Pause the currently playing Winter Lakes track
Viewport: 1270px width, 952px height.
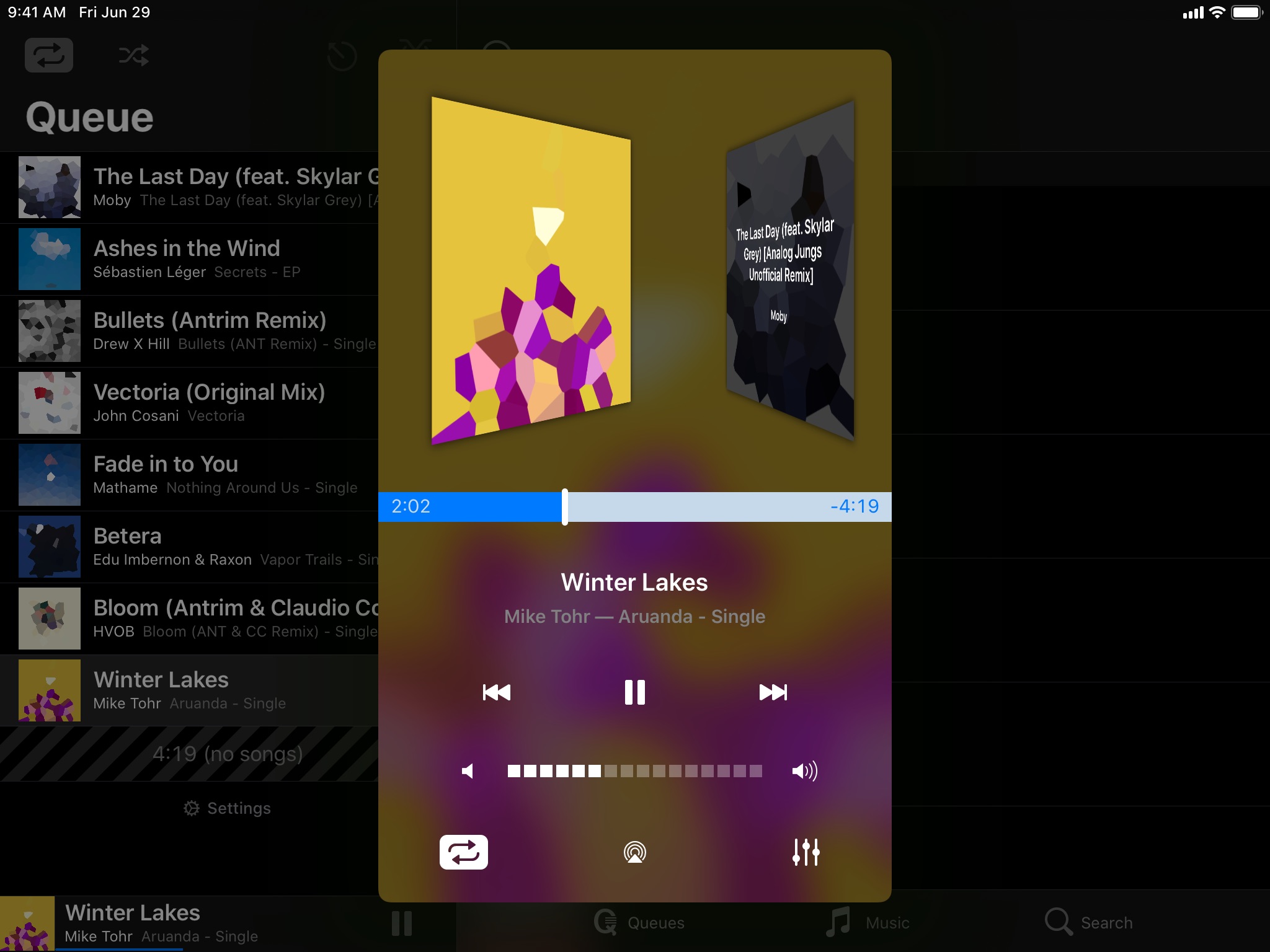pos(634,691)
